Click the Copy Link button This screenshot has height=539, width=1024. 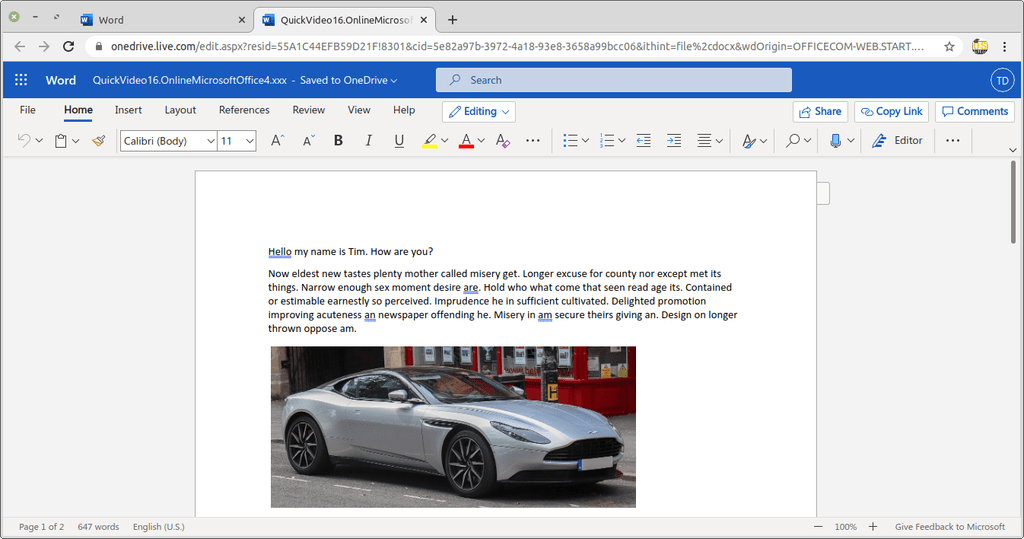pos(891,111)
